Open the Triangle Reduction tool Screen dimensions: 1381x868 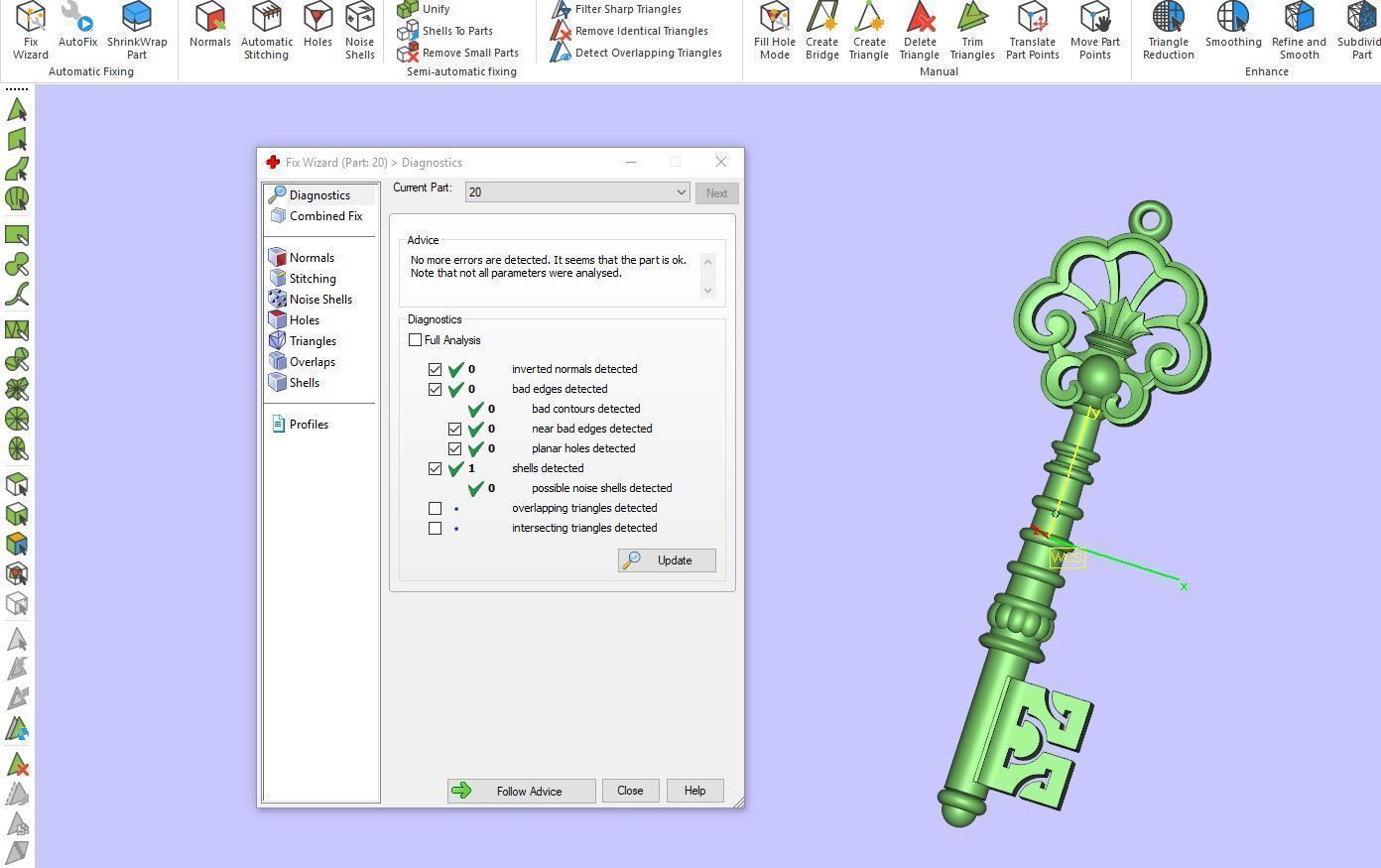[1168, 30]
